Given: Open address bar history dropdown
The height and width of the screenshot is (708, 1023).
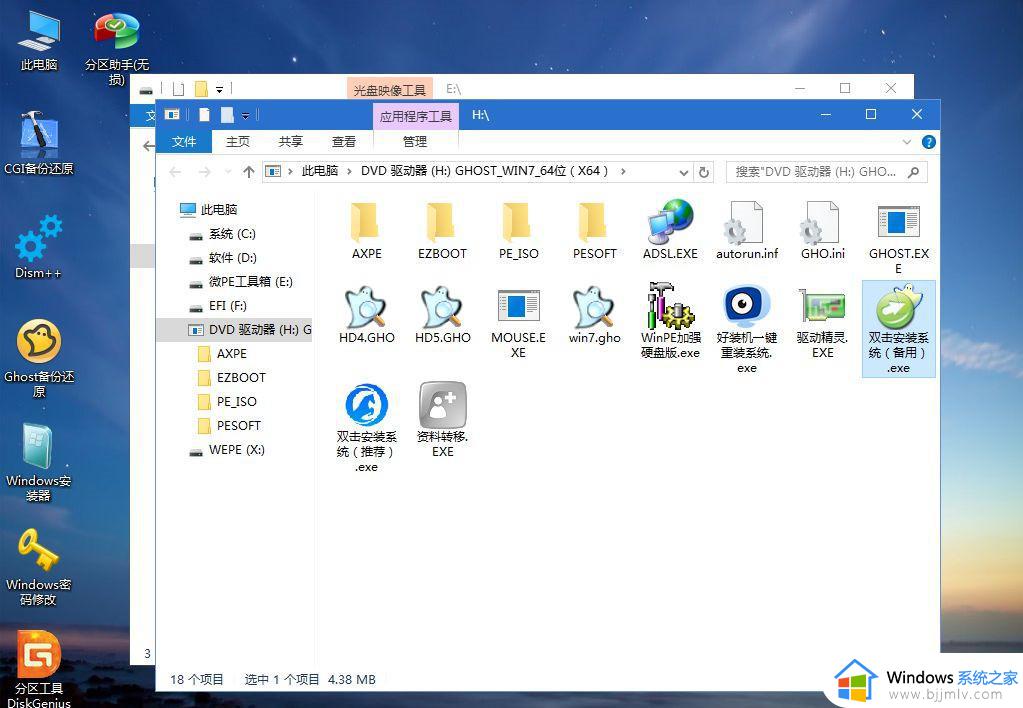Looking at the screenshot, I should 683,173.
